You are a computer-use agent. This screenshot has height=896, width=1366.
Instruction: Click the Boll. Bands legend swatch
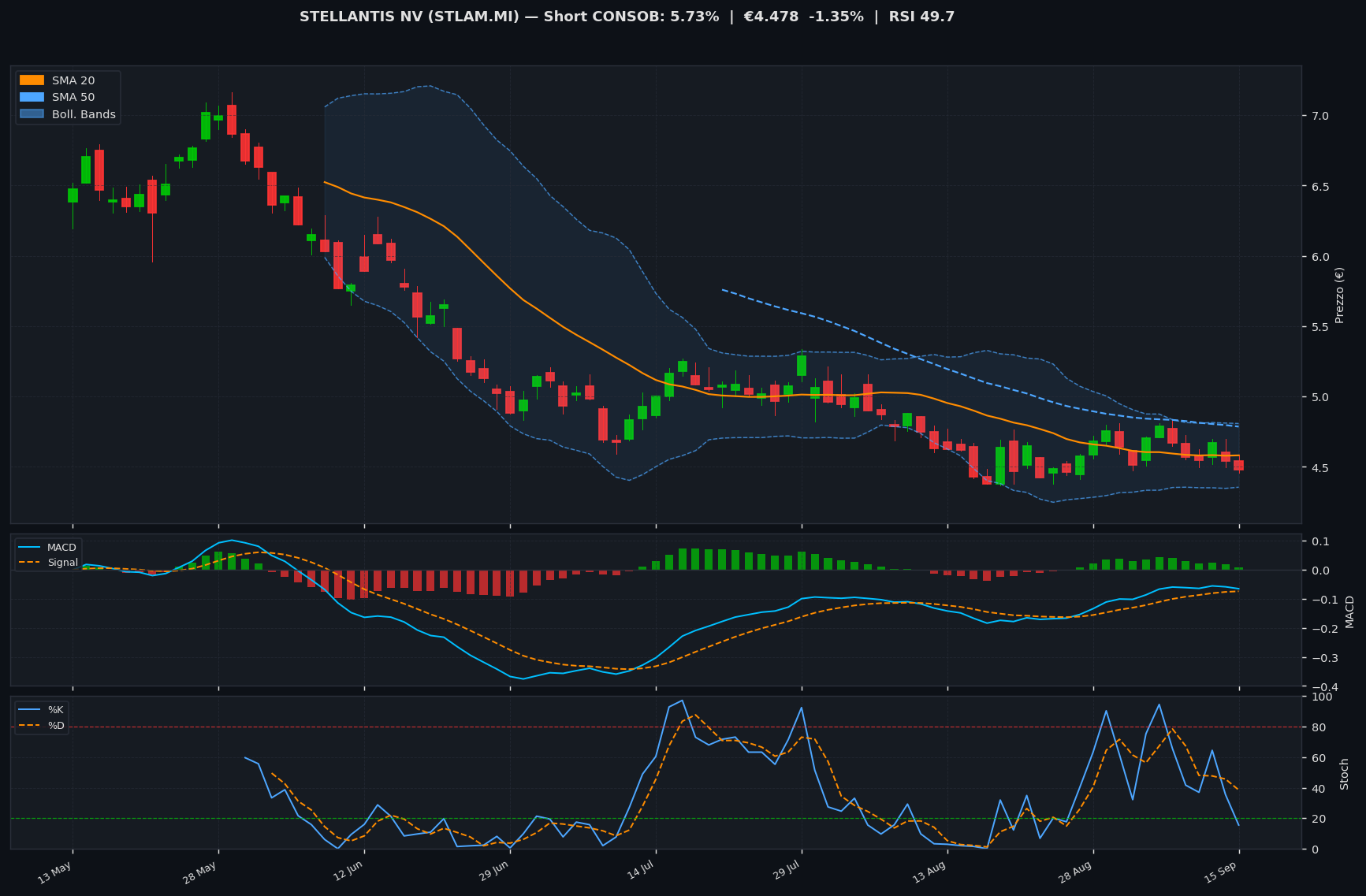(32, 114)
